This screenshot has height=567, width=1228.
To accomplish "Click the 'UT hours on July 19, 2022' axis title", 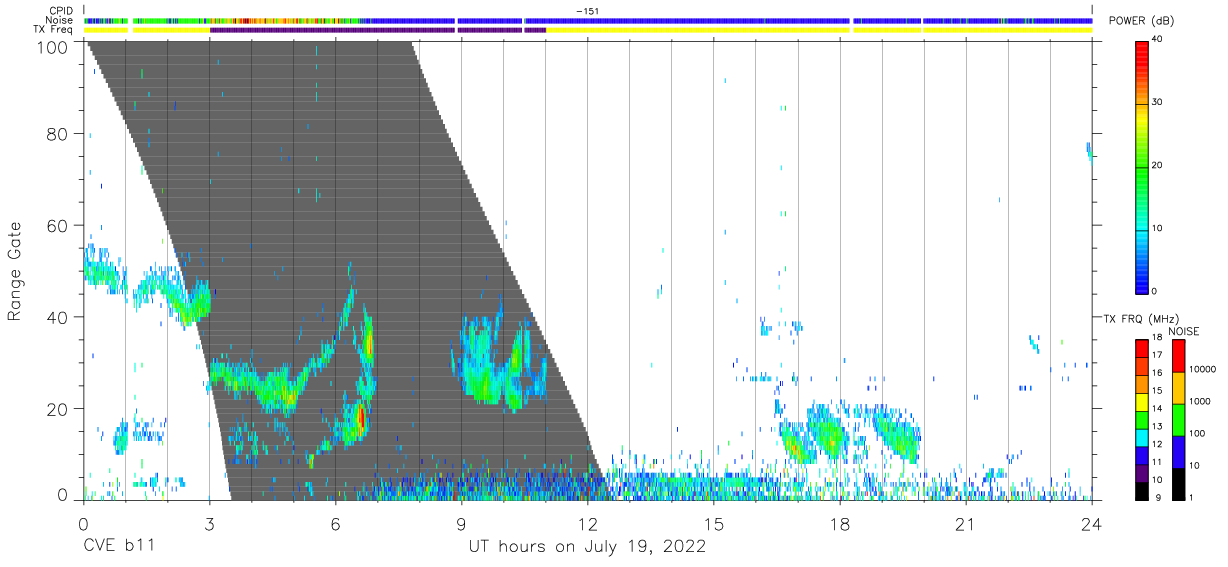I will pyautogui.click(x=587, y=547).
